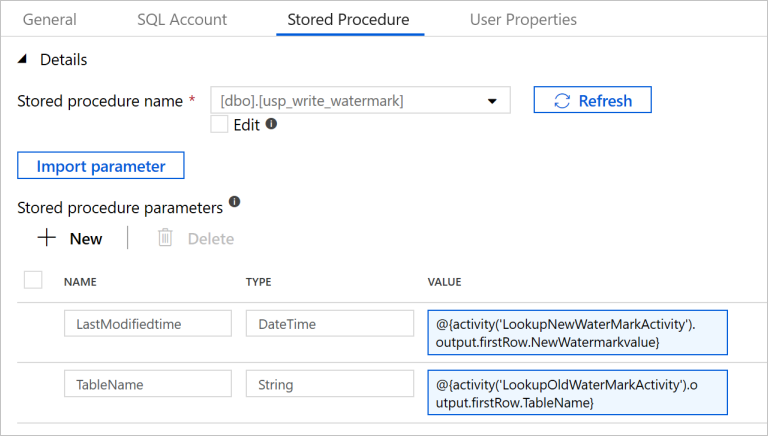
Task: Select the User Properties tab
Action: point(523,19)
